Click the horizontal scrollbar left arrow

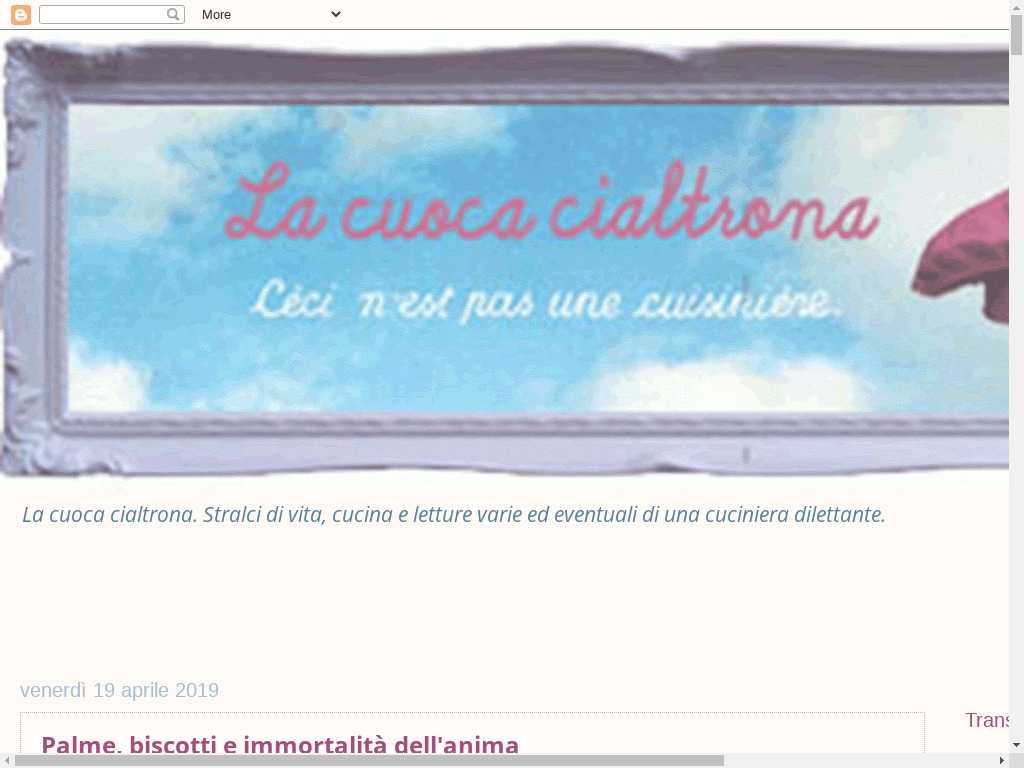coord(7,760)
